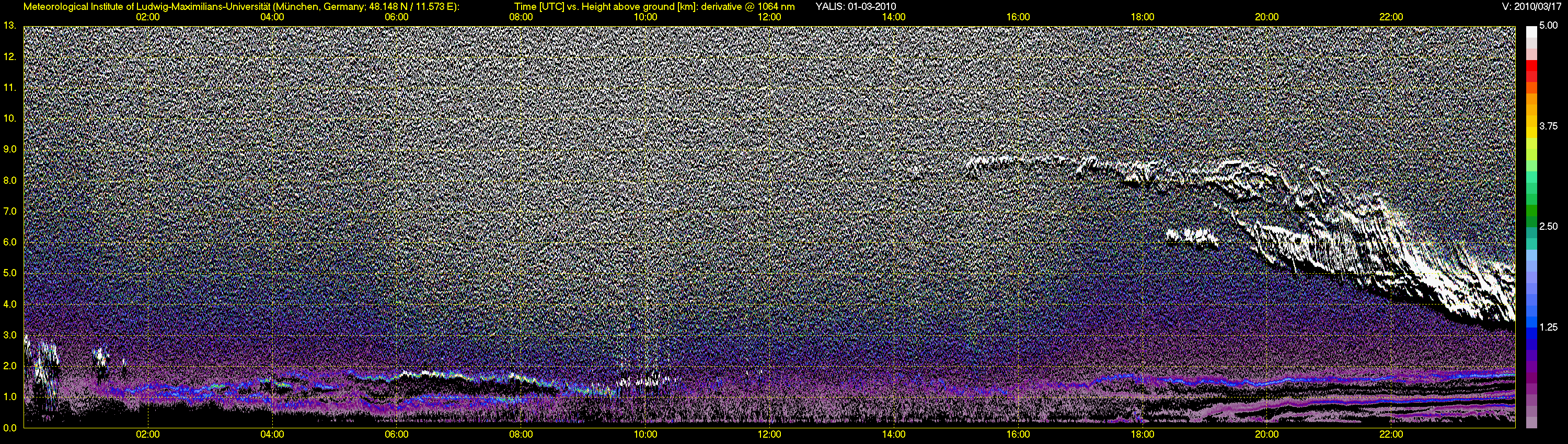Screen dimensions: 1568x444
Task: Click the 12:00 label on the lower time axis
Action: tap(769, 434)
